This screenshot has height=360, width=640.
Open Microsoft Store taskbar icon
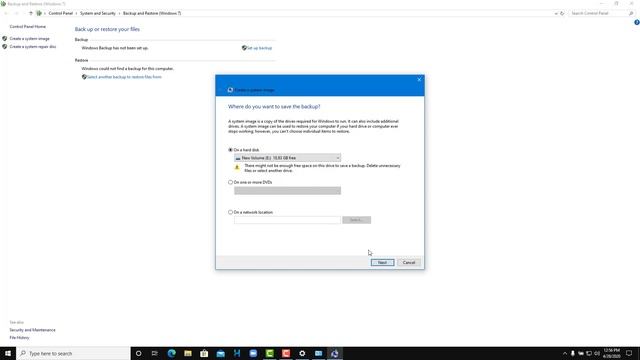click(x=204, y=353)
